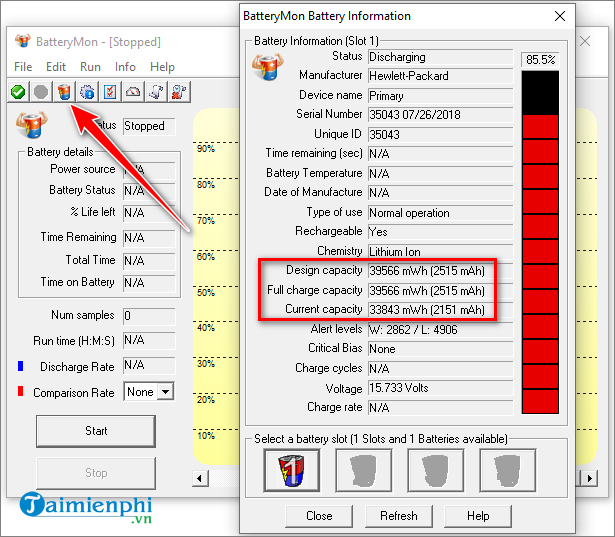Open the File menu
This screenshot has height=537, width=615.
(x=23, y=67)
